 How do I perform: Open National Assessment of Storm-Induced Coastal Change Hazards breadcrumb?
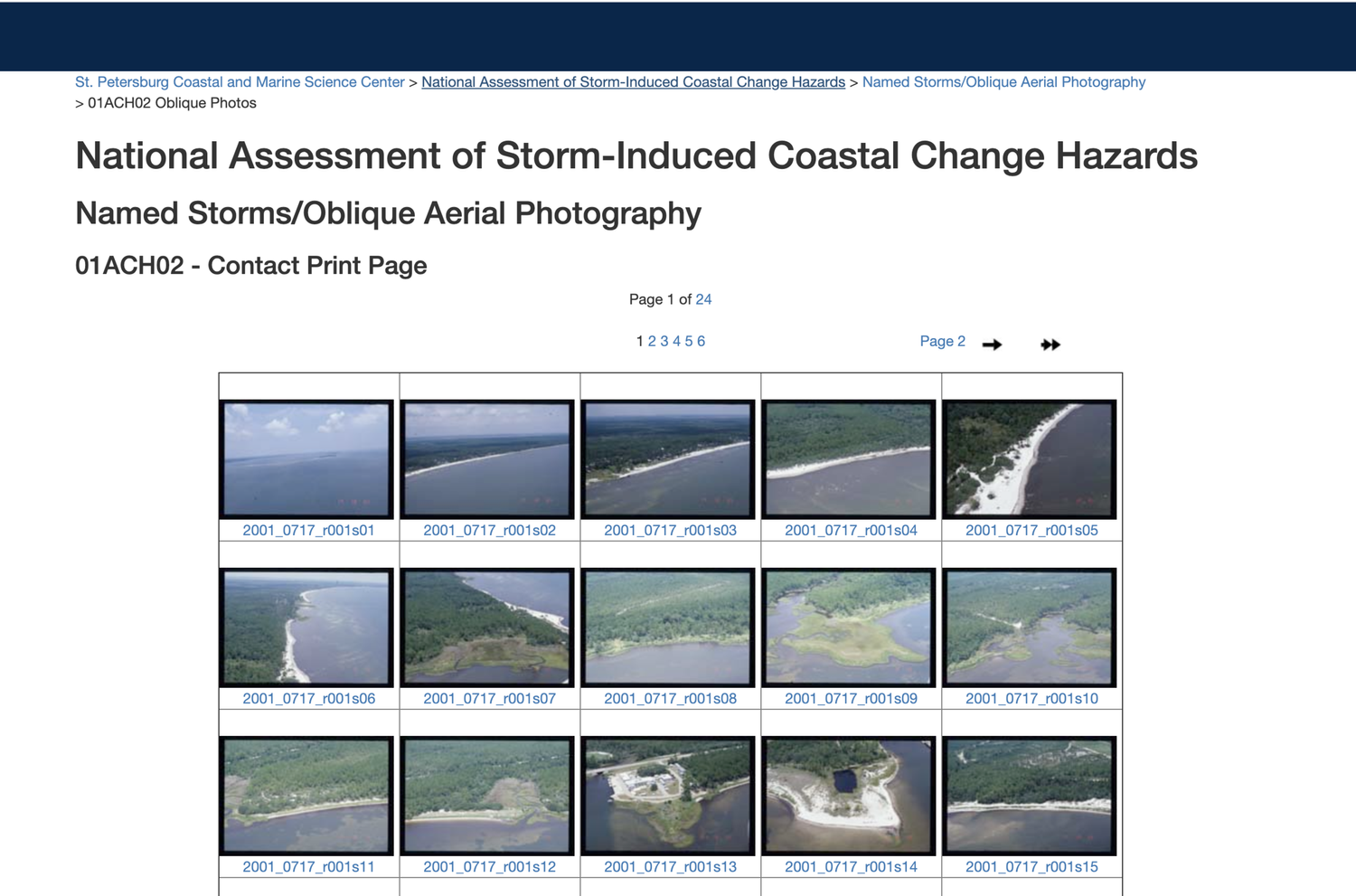633,82
